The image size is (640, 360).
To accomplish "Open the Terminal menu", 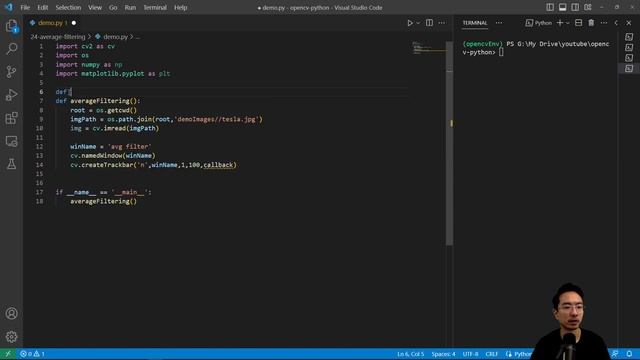I will (155, 7).
